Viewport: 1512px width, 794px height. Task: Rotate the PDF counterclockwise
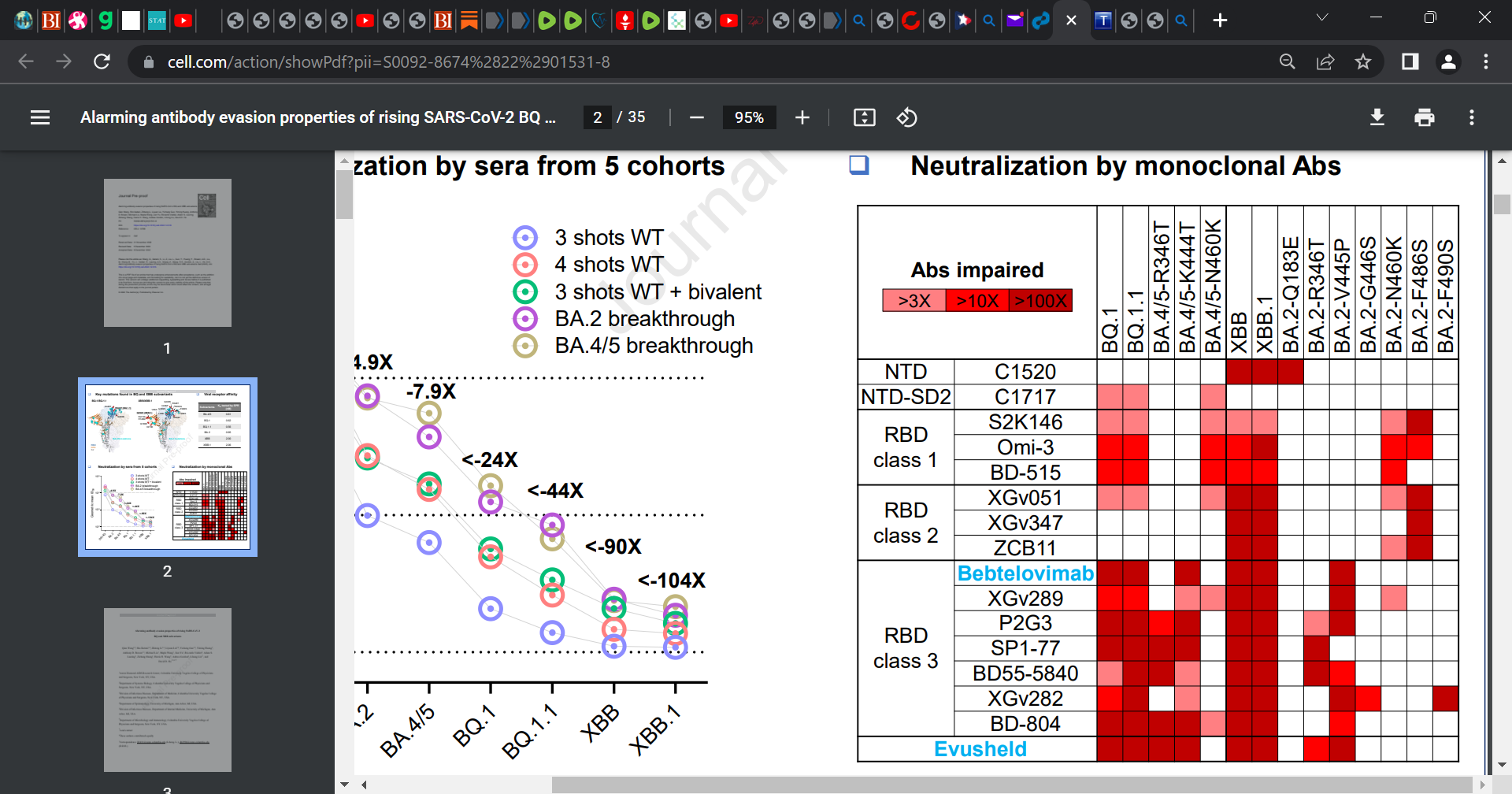pos(906,117)
